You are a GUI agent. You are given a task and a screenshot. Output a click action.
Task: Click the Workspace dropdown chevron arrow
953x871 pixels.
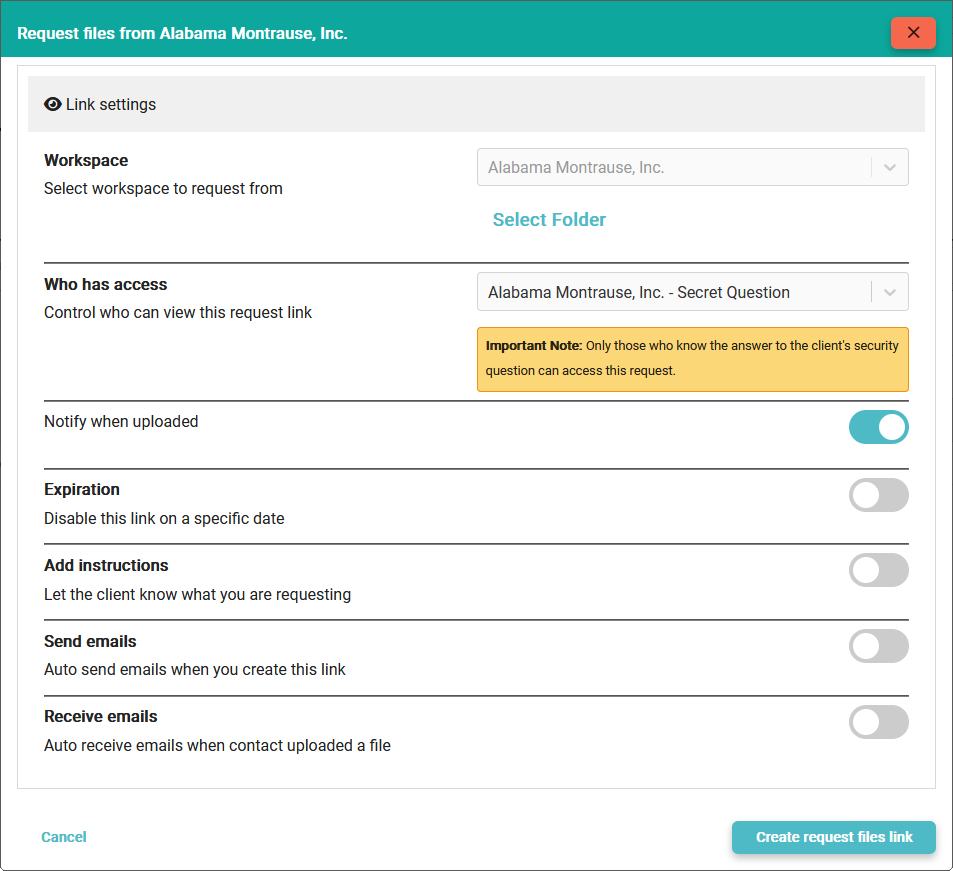tap(890, 168)
